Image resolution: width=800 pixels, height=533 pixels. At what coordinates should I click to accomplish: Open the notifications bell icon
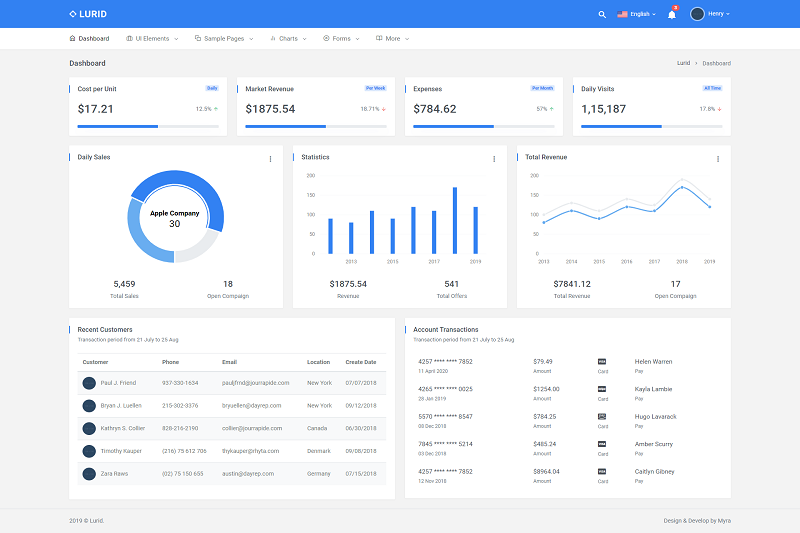672,14
